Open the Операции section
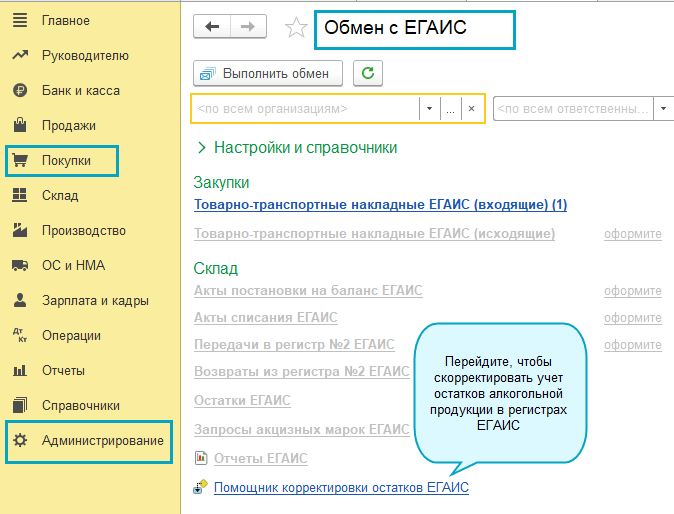This screenshot has width=674, height=514. (x=71, y=335)
